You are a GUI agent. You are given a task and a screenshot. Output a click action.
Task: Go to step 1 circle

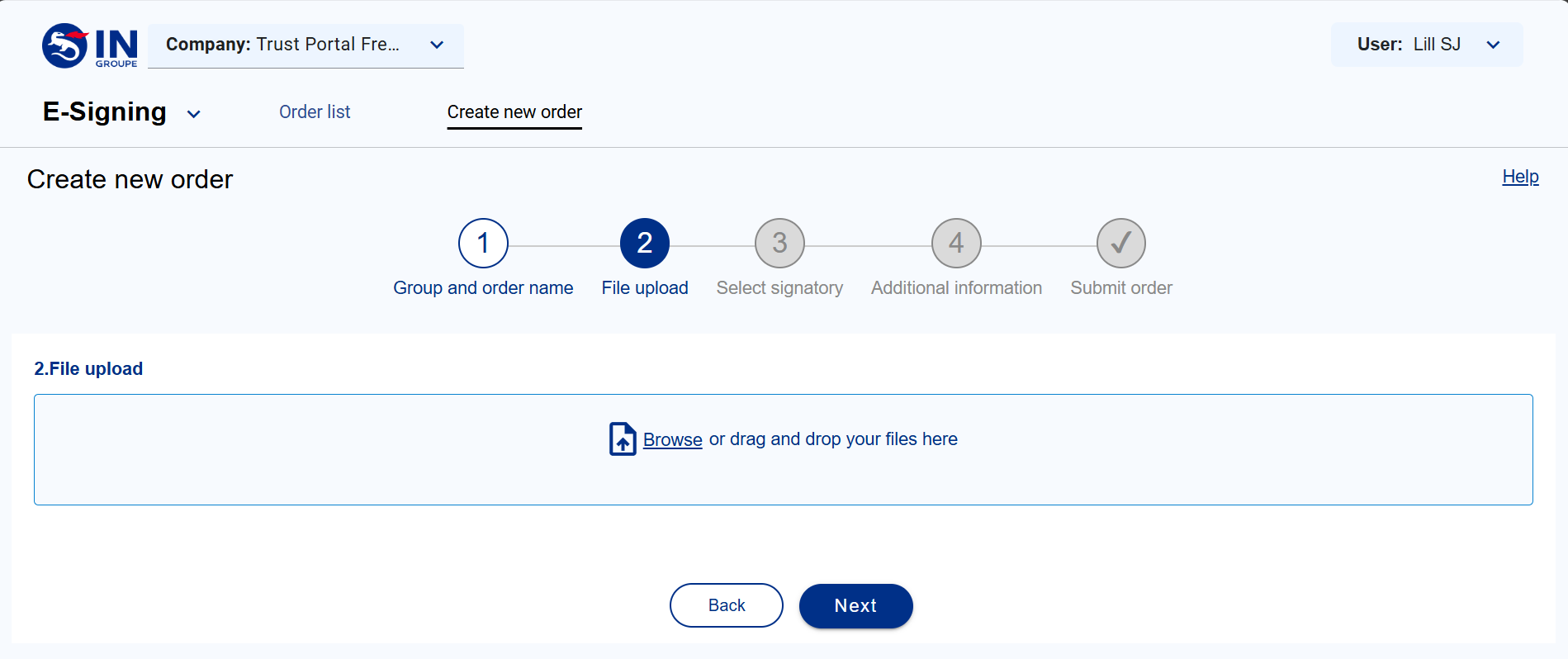pos(483,244)
